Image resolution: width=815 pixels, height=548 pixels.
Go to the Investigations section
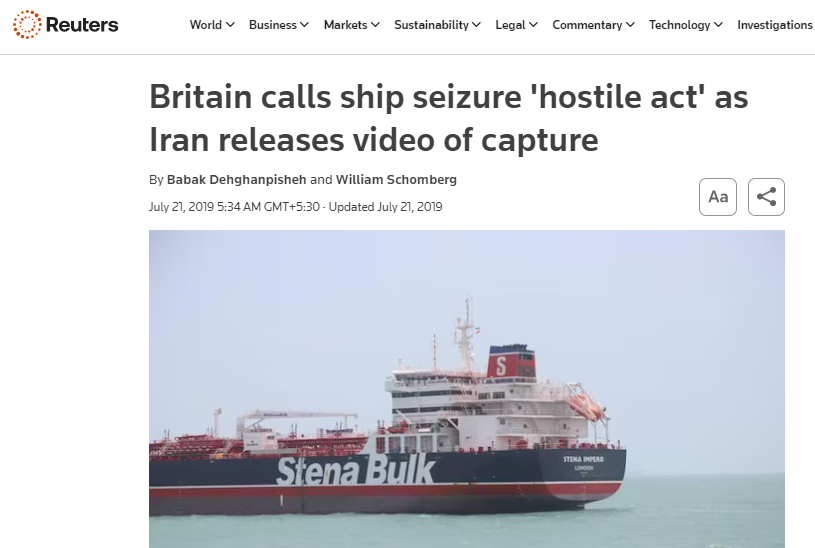(774, 25)
